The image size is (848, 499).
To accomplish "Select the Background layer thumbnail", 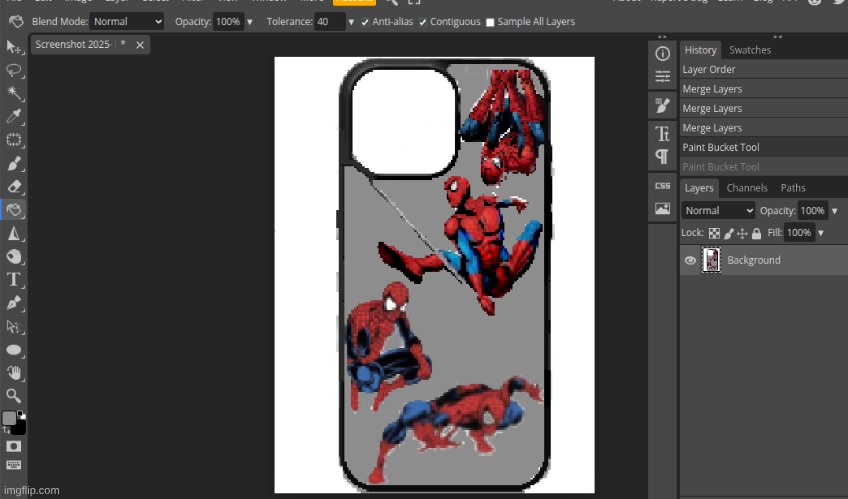I will 711,260.
